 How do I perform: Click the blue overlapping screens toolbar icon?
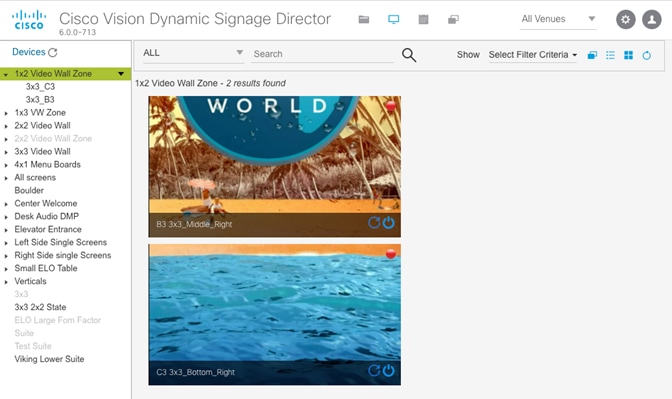[592, 55]
